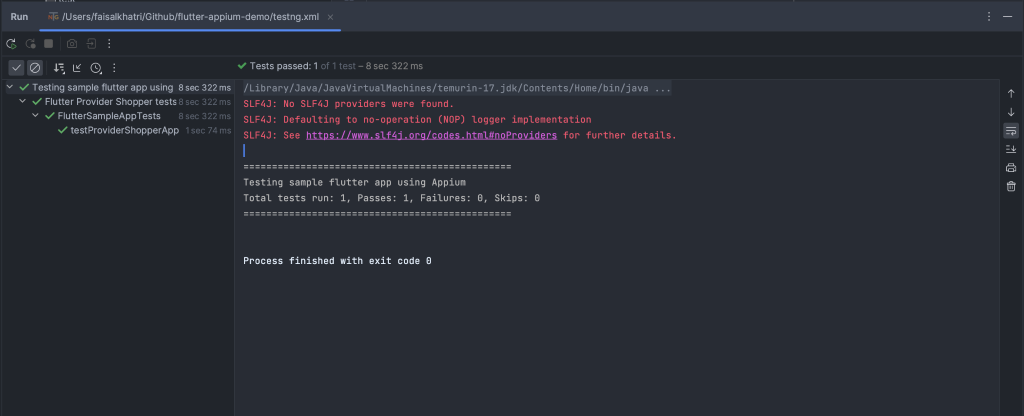The image size is (1024, 416).
Task: Print the console output
Action: (x=1011, y=168)
